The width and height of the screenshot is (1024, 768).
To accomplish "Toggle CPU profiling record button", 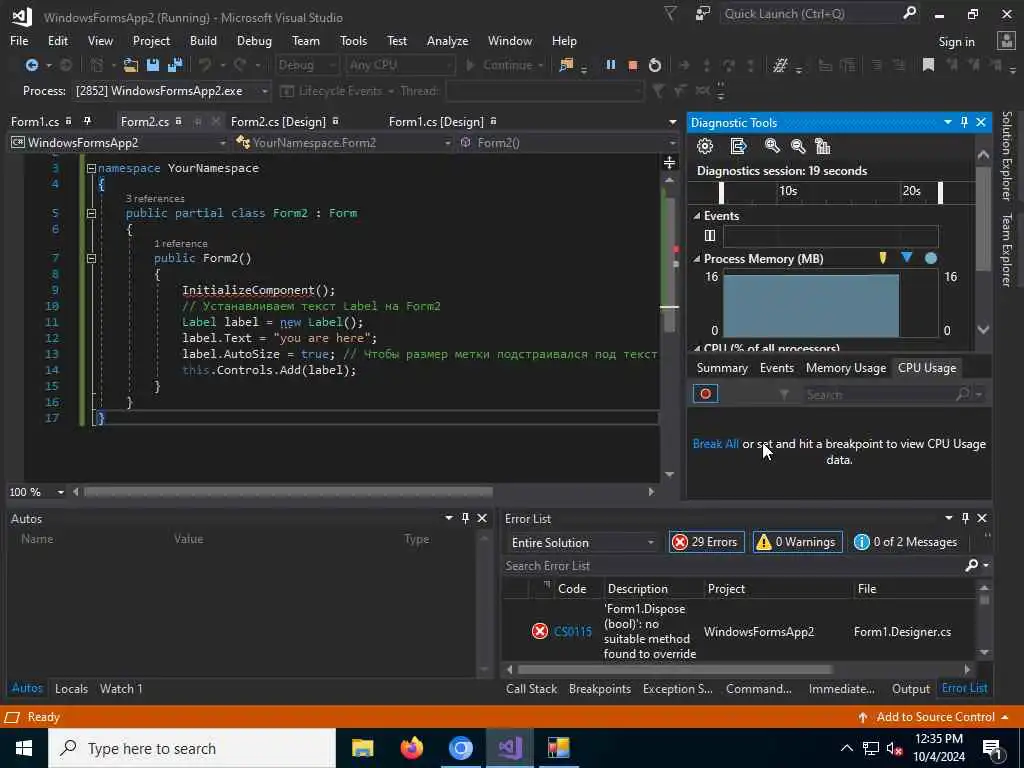I will click(705, 394).
